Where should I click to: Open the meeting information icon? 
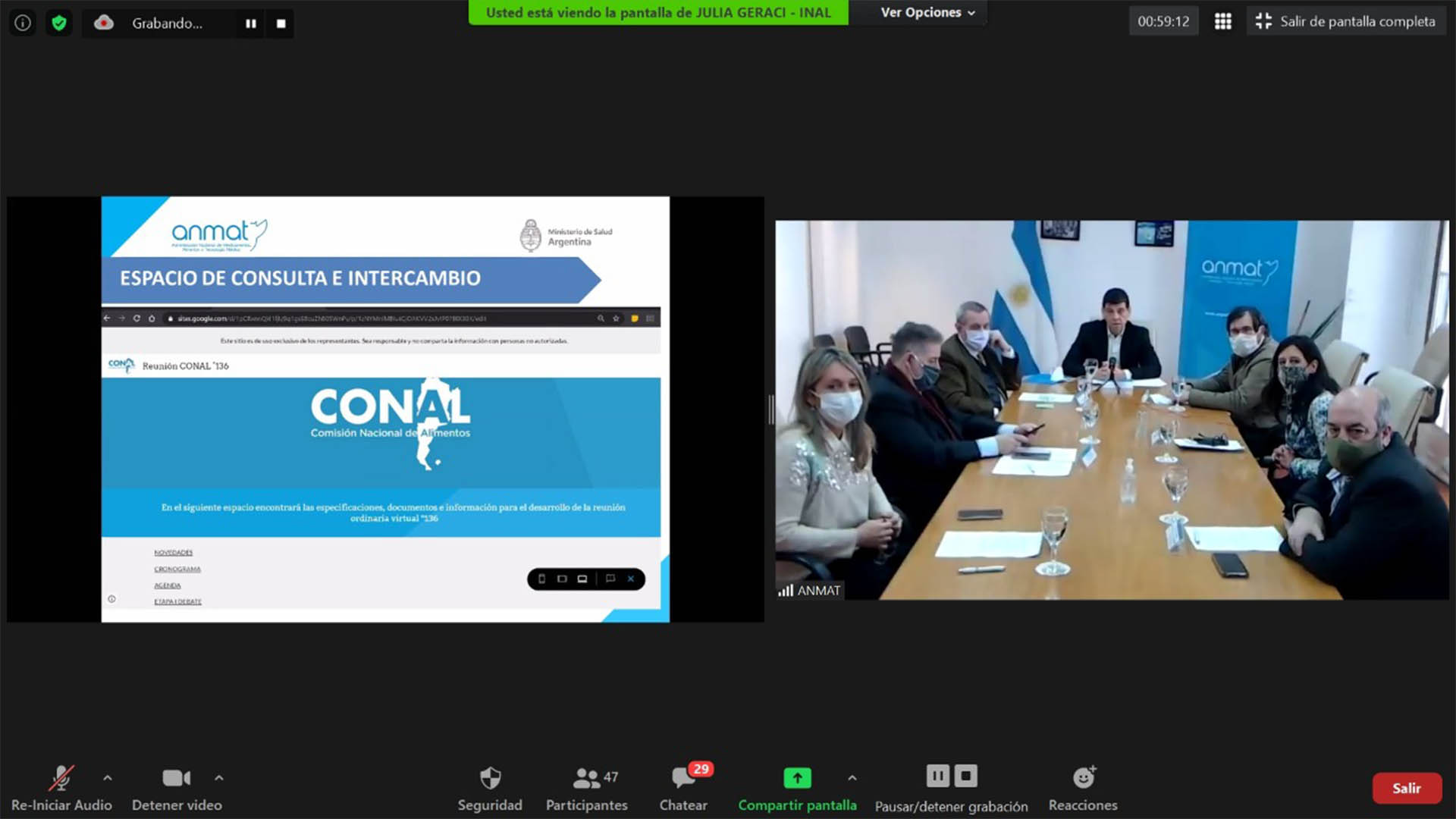coord(23,23)
